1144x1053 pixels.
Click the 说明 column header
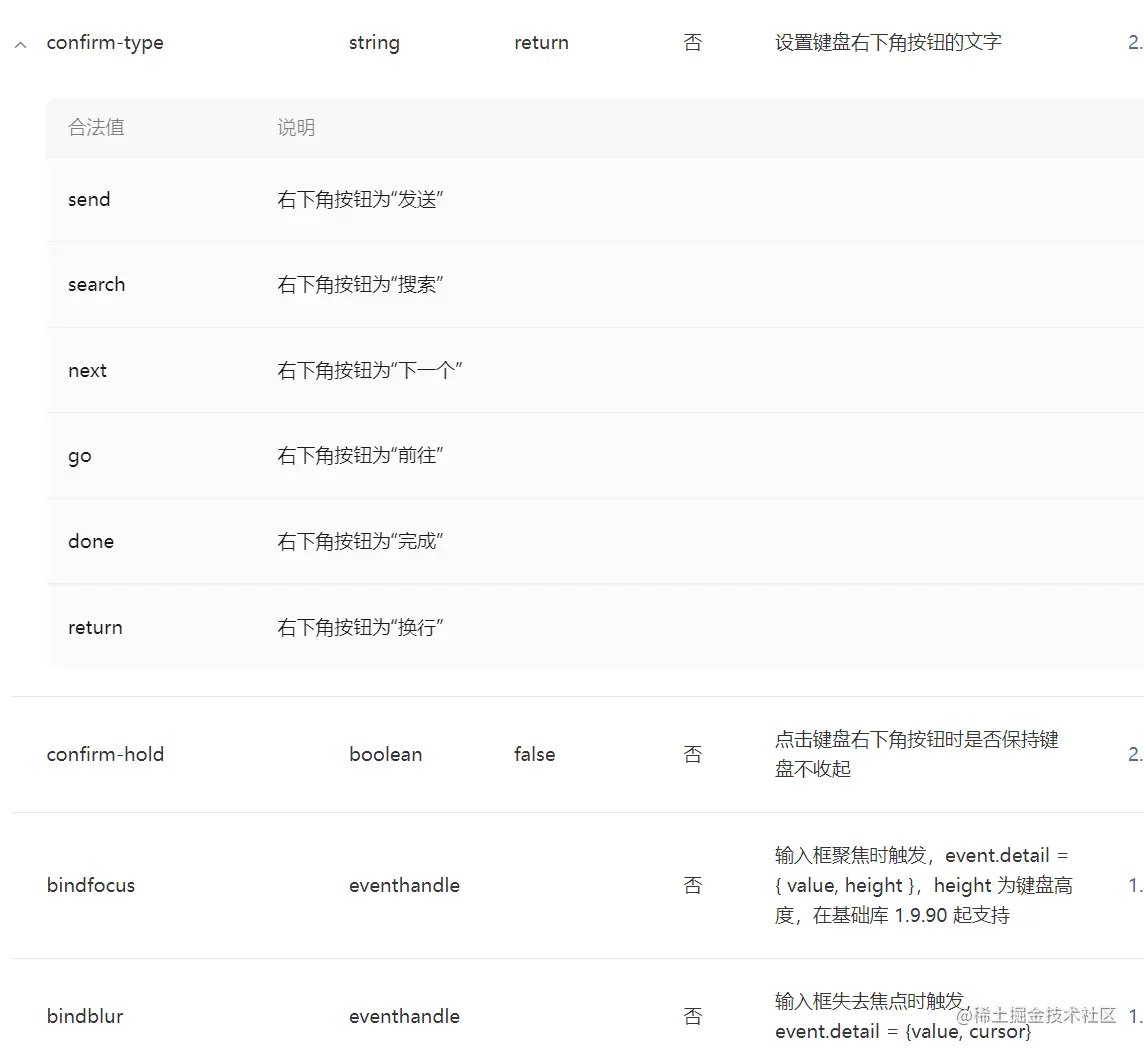[296, 128]
